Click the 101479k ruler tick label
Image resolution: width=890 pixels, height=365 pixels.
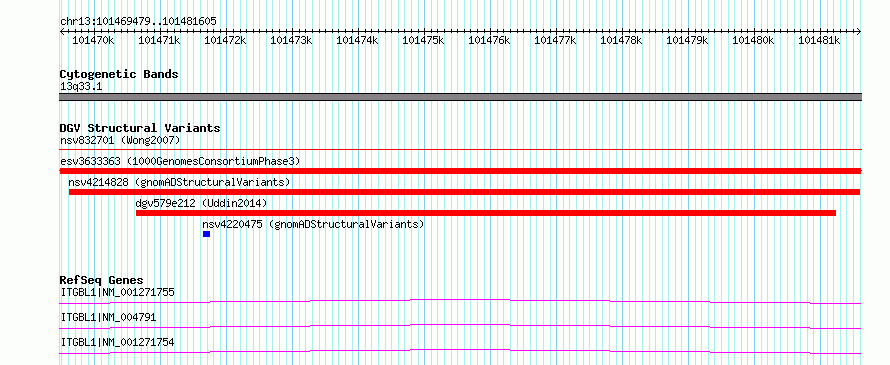[687, 40]
